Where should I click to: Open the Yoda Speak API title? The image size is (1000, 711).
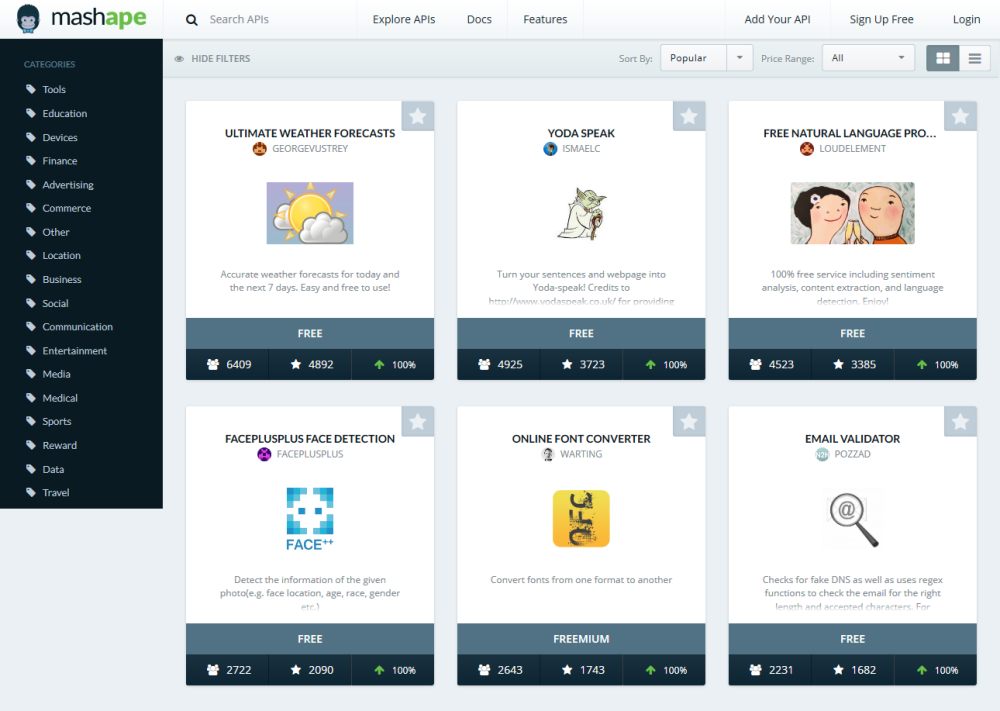coord(581,133)
